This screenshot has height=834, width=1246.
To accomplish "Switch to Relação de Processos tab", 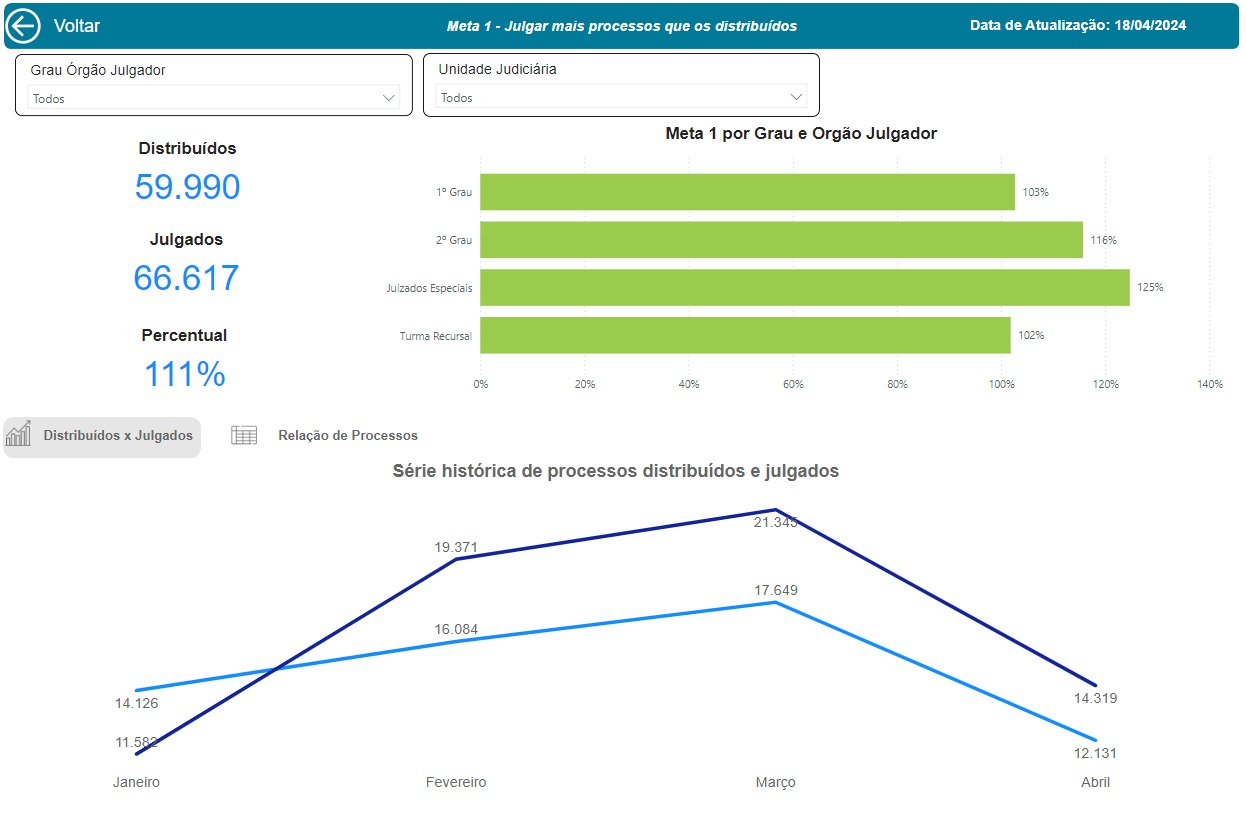I will 347,436.
